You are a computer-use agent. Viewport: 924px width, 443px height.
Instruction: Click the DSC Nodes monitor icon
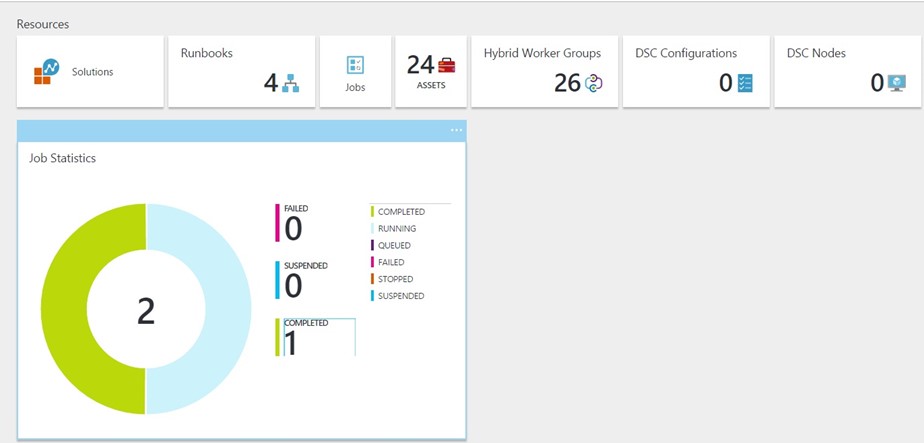(x=897, y=83)
